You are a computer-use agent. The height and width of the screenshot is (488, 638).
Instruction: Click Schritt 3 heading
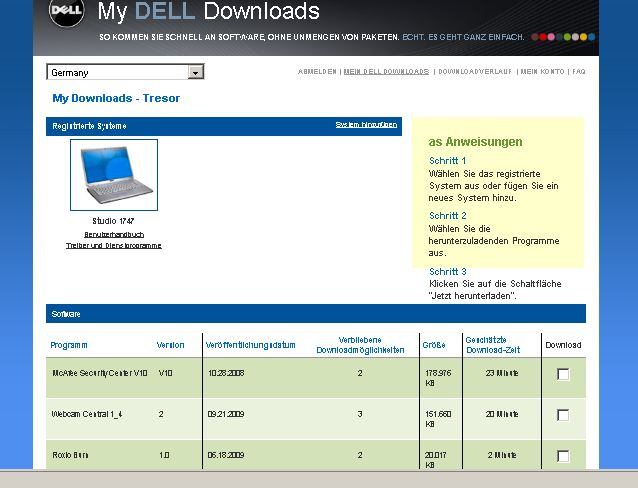pyautogui.click(x=448, y=271)
